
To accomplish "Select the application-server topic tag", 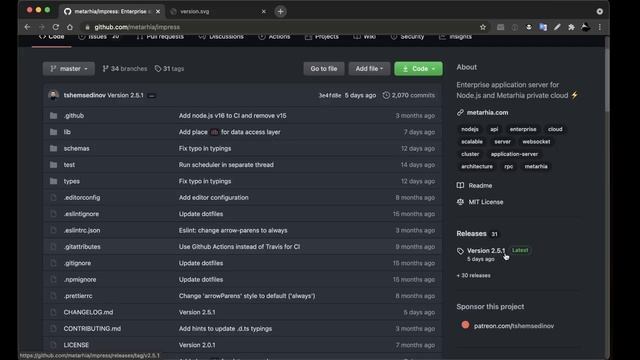I will (514, 154).
